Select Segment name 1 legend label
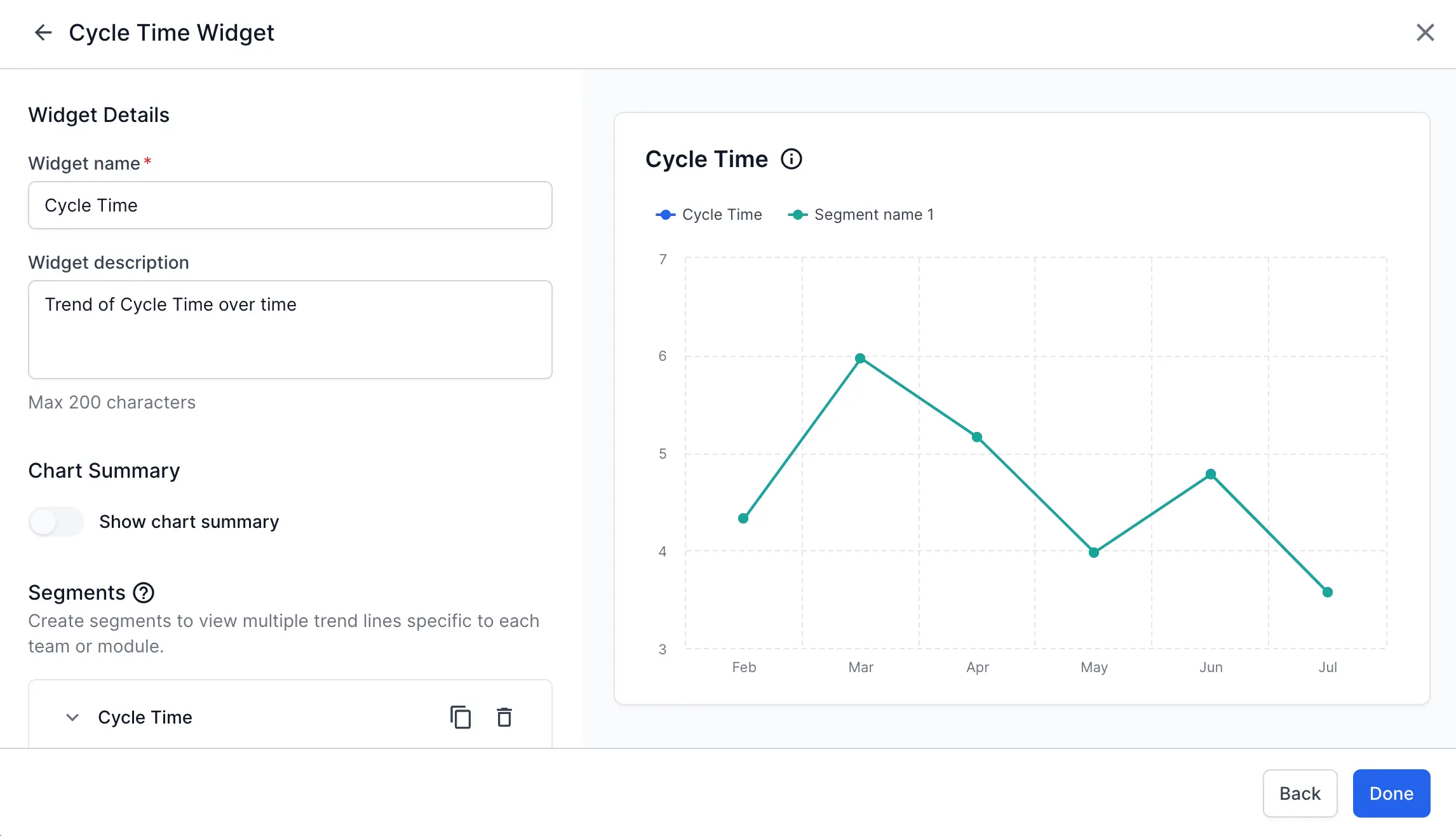The image size is (1456, 836). 873,215
